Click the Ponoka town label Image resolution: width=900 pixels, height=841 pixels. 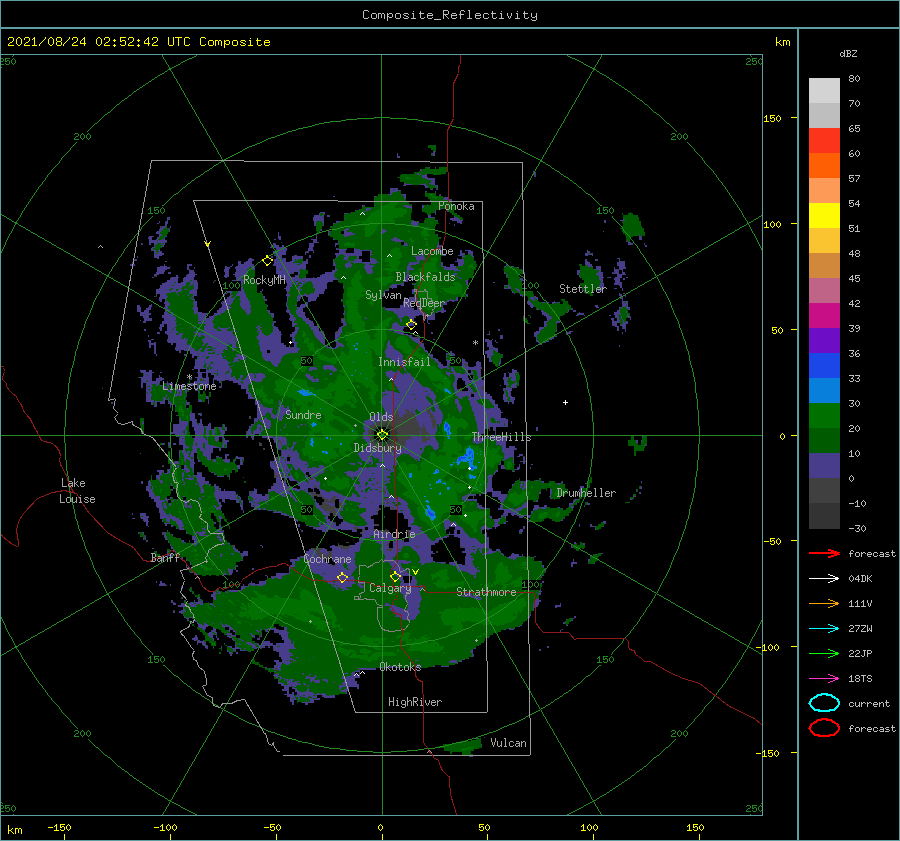coord(456,206)
